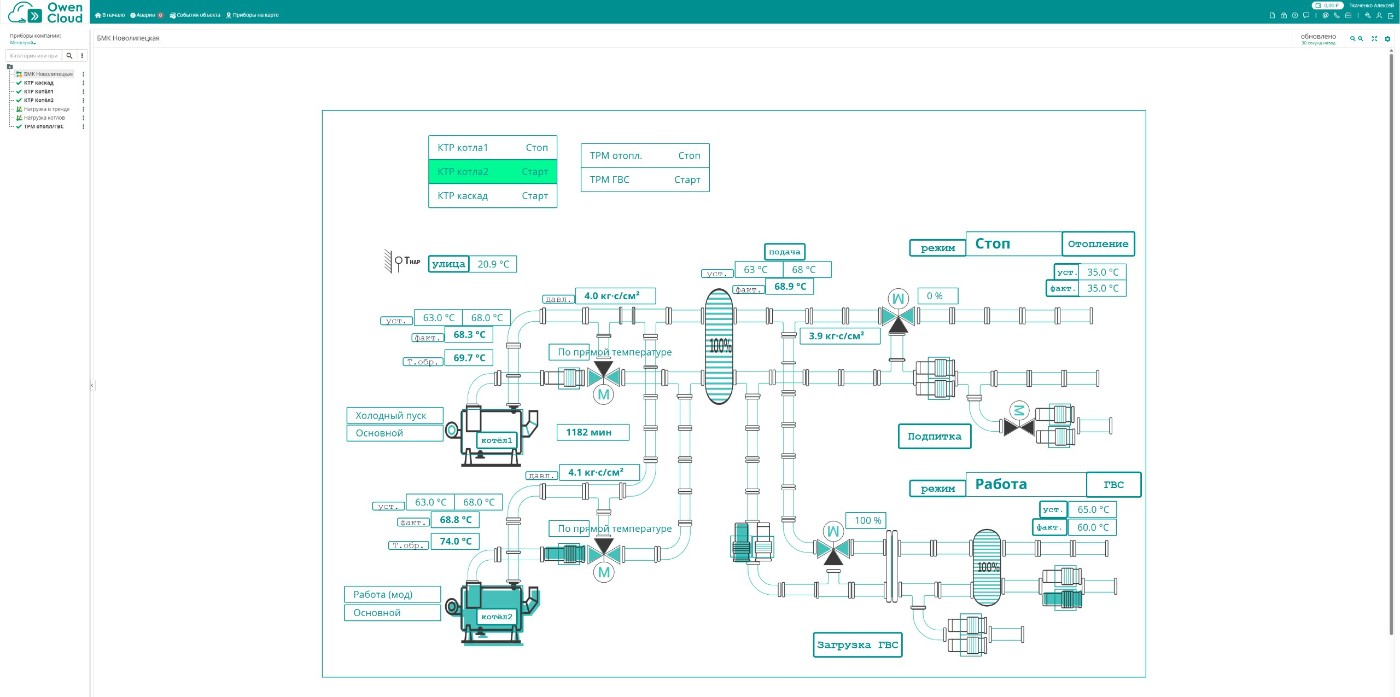Image resolution: width=1400 pixels, height=697 pixels.
Task: Click the Owen Cloud logo
Action: (x=45, y=12)
